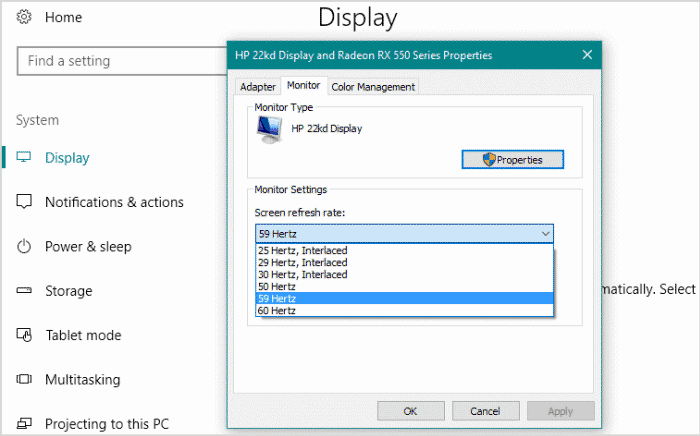Screen dimensions: 700x436
Task: Open Tablet mode settings
Action: 83,335
